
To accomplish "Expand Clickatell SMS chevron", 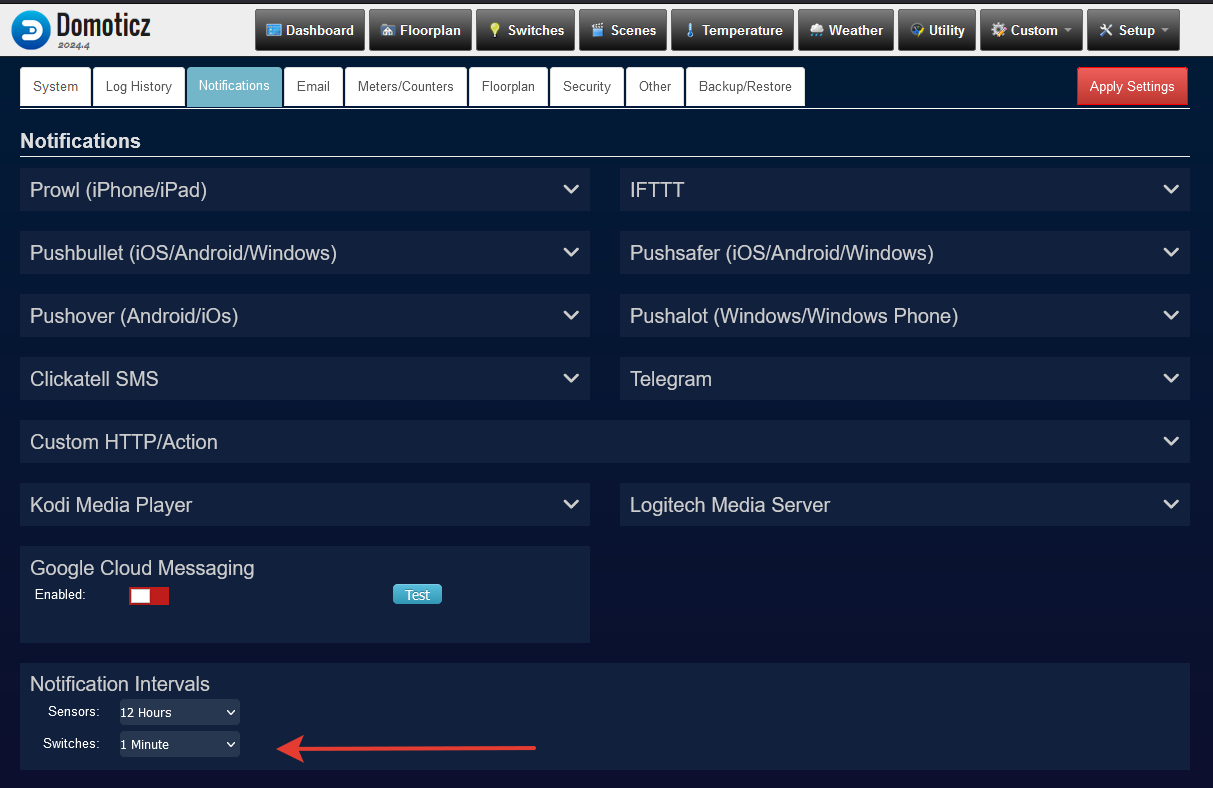I will [571, 378].
